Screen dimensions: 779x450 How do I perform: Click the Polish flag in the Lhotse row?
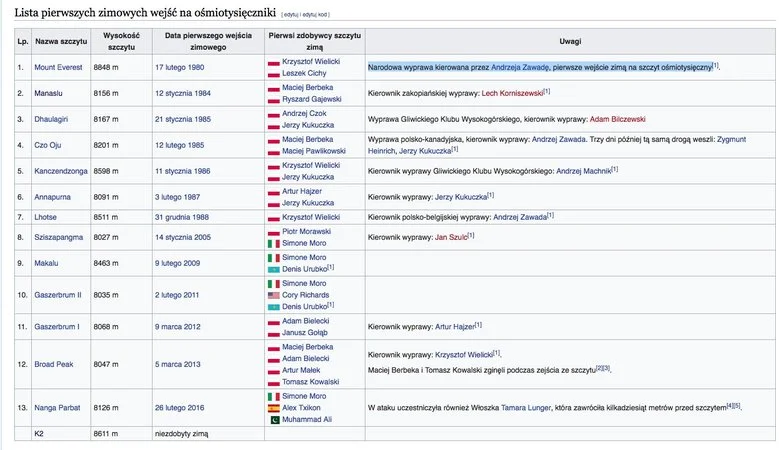274,218
